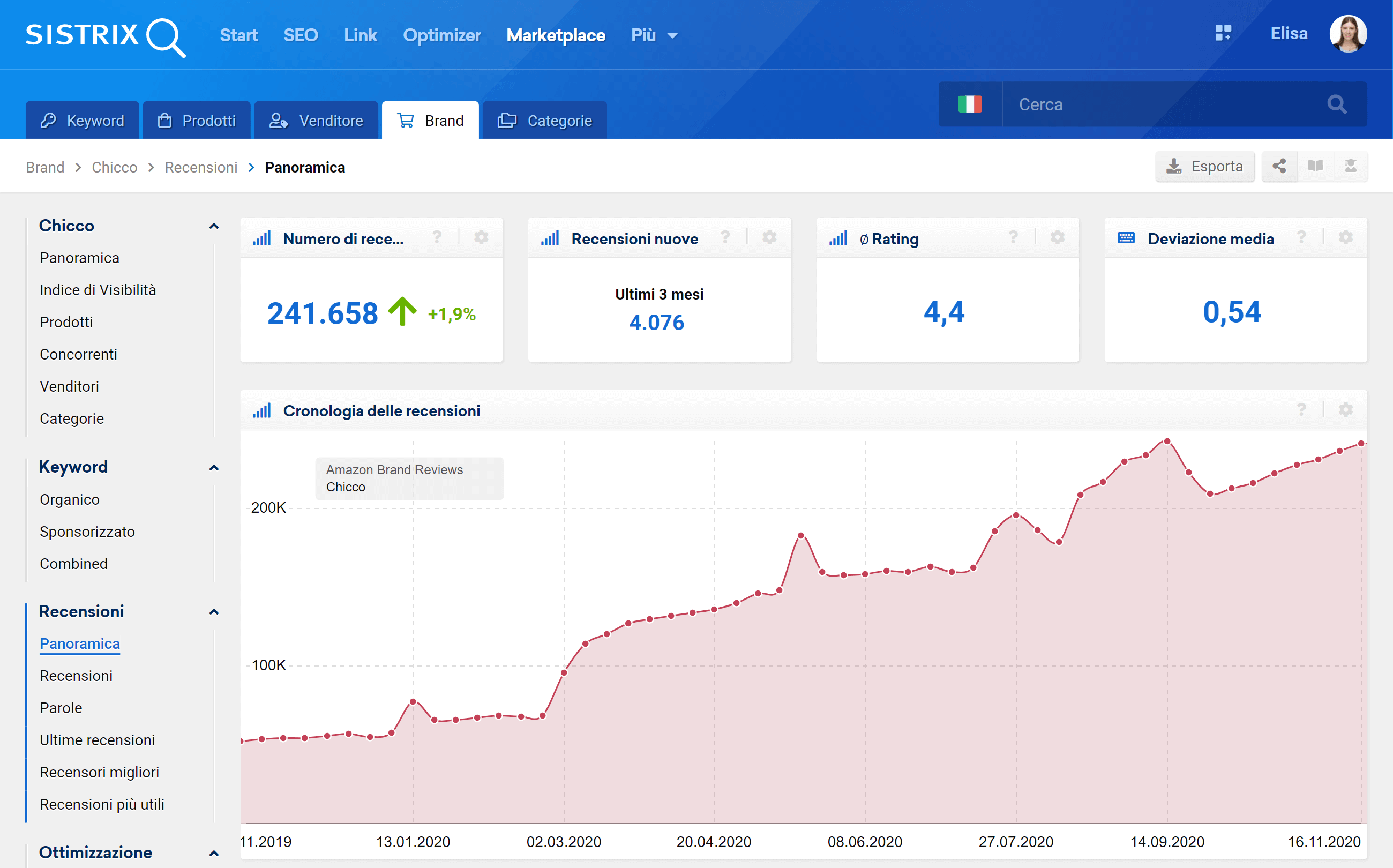The width and height of the screenshot is (1393, 868).
Task: Click the Amazon Brand Reviews Chicco legend
Action: pyautogui.click(x=409, y=478)
